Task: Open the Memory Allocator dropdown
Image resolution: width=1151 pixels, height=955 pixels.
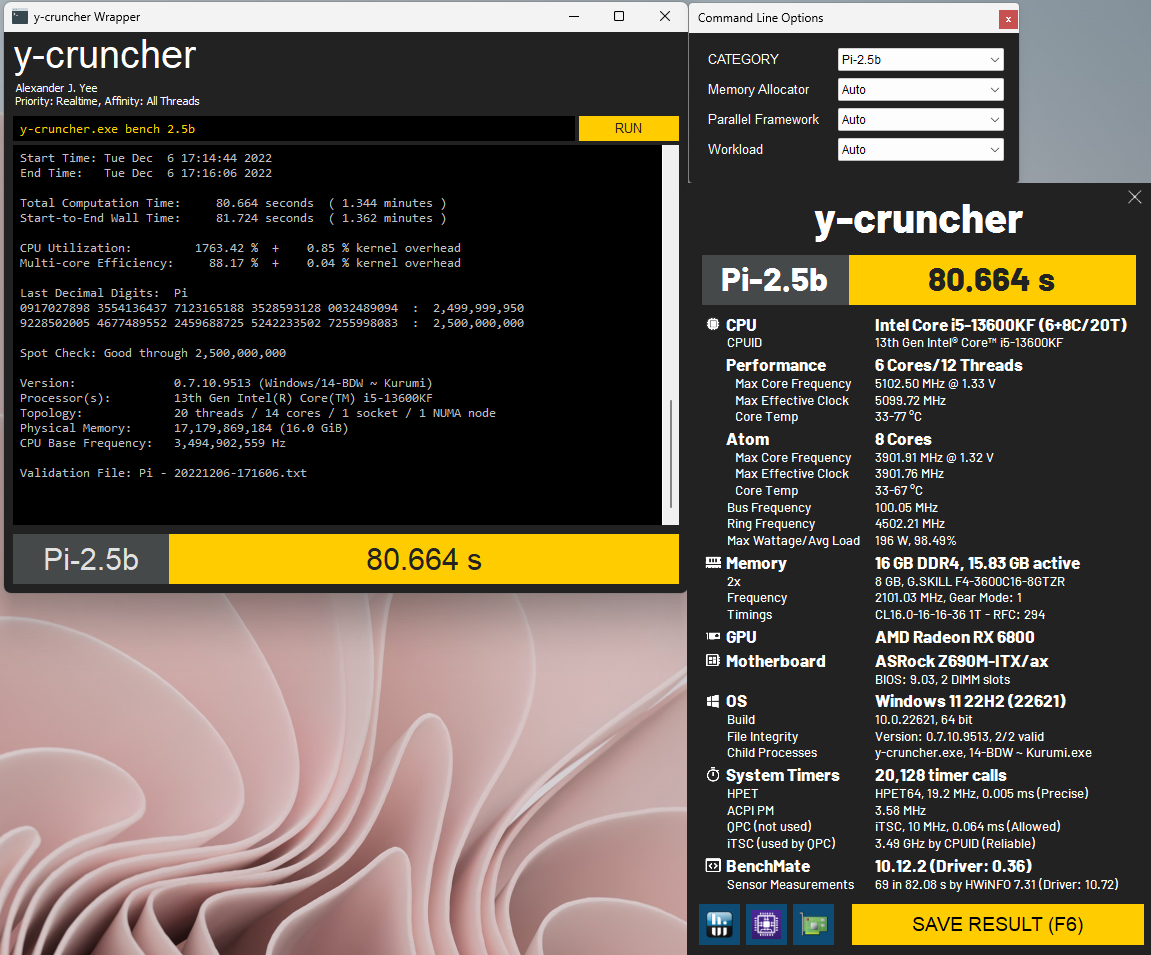Action: [x=921, y=90]
